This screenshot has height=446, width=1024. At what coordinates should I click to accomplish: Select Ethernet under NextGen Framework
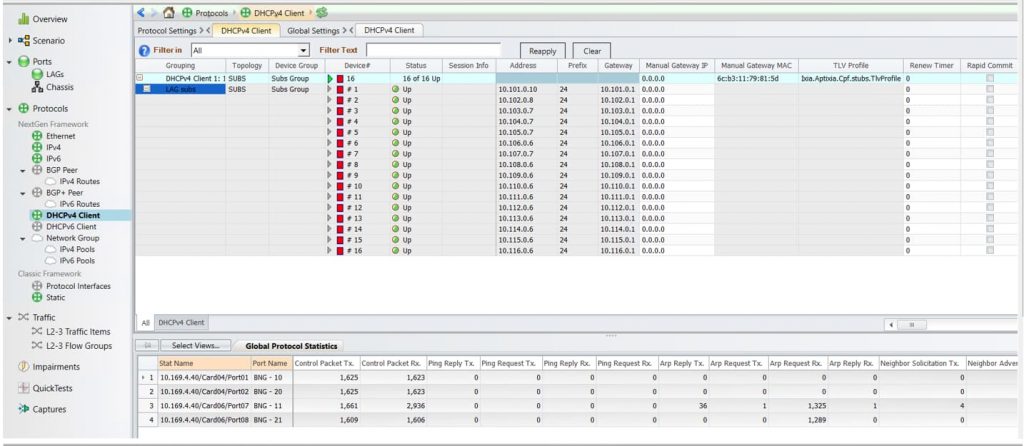60,136
